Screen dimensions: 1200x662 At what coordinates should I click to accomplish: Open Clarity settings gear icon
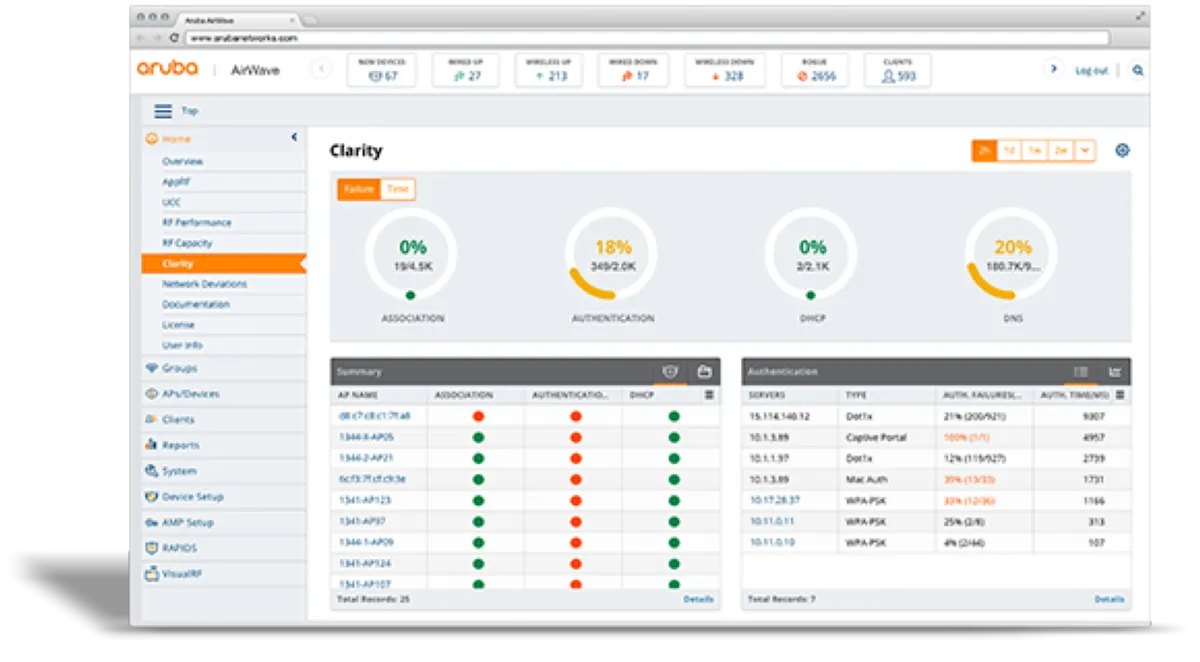coord(1122,150)
